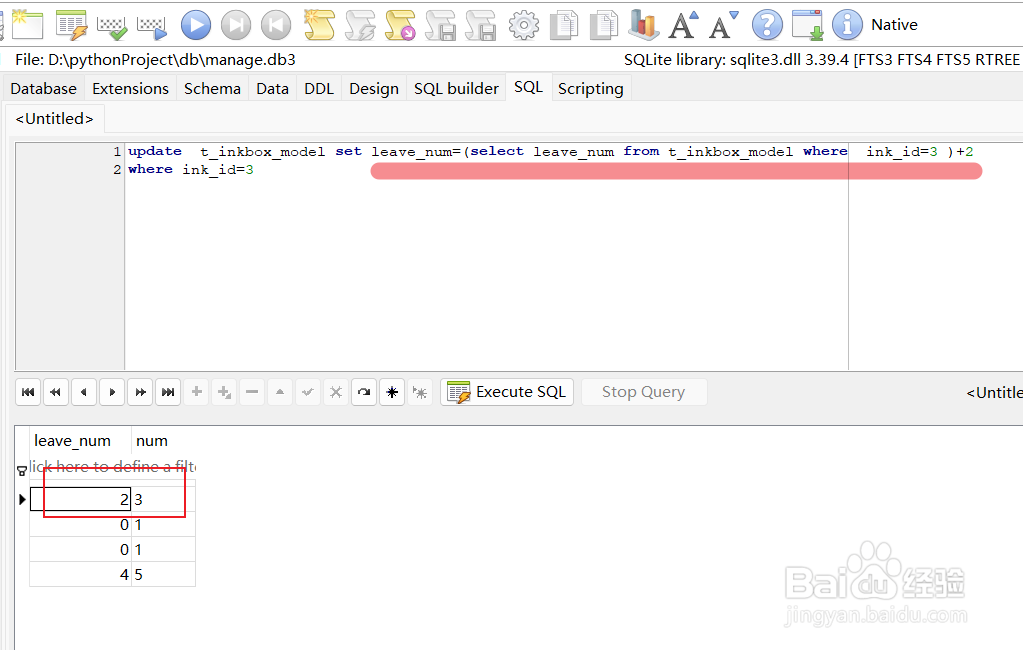Open the bar chart statistics icon
This screenshot has height=650, width=1023.
pyautogui.click(x=643, y=24)
